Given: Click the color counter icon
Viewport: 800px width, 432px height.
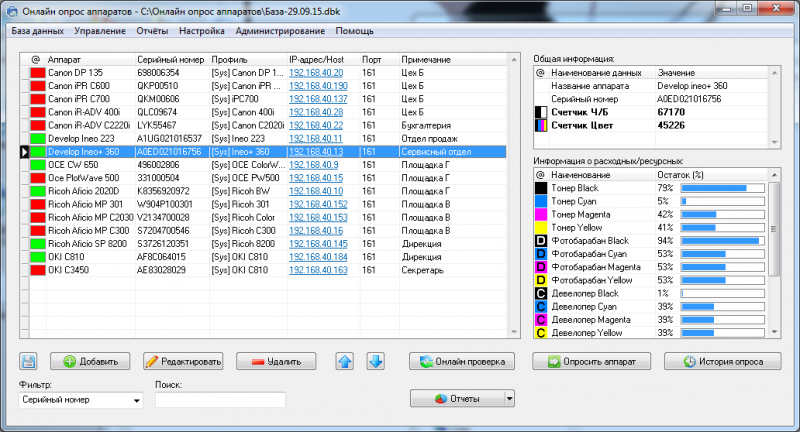Looking at the screenshot, I should coord(541,125).
